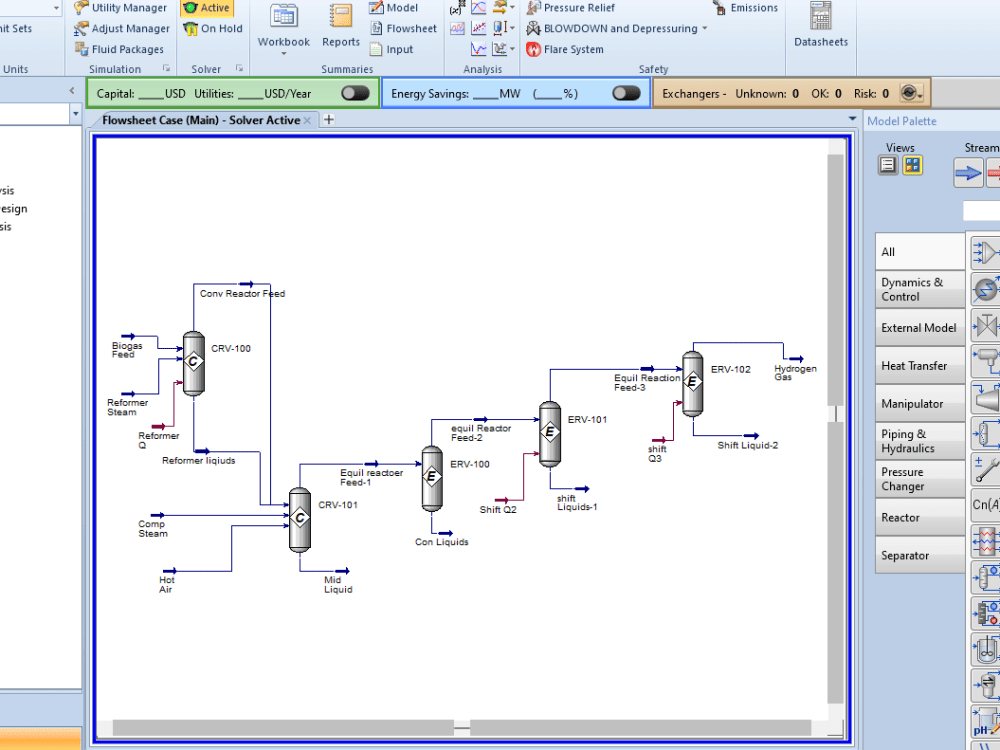This screenshot has width=1000, height=750.
Task: Toggle the Energy Savings display switch
Action: tap(628, 92)
